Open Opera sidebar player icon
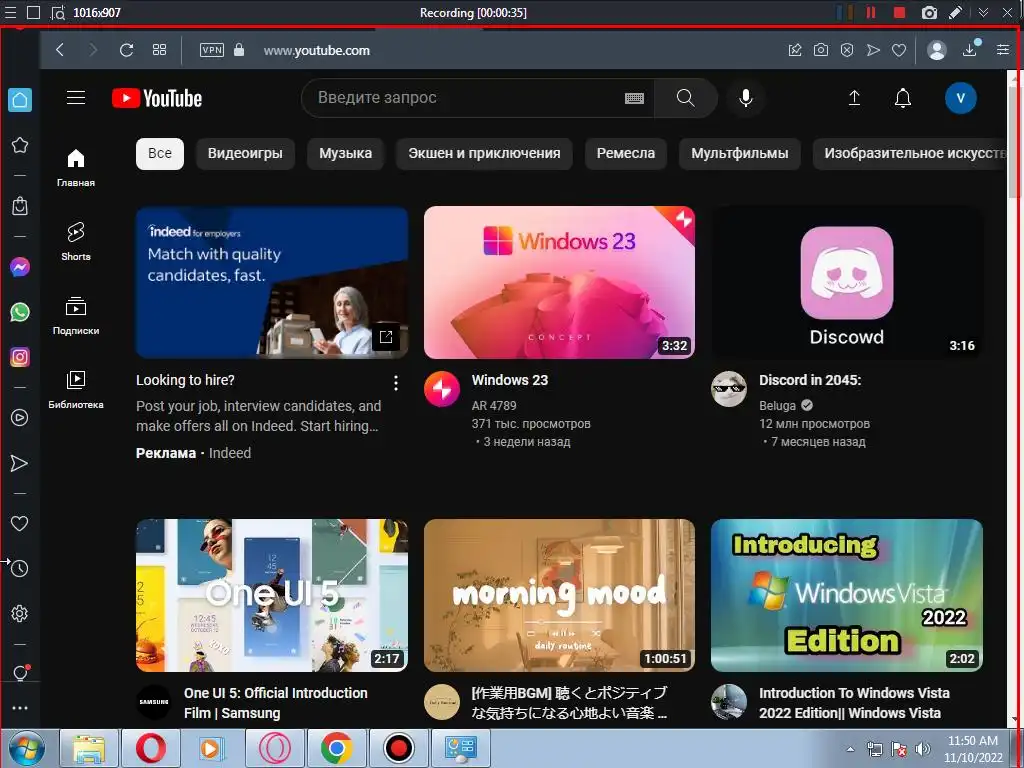This screenshot has width=1024, height=768. pos(20,417)
